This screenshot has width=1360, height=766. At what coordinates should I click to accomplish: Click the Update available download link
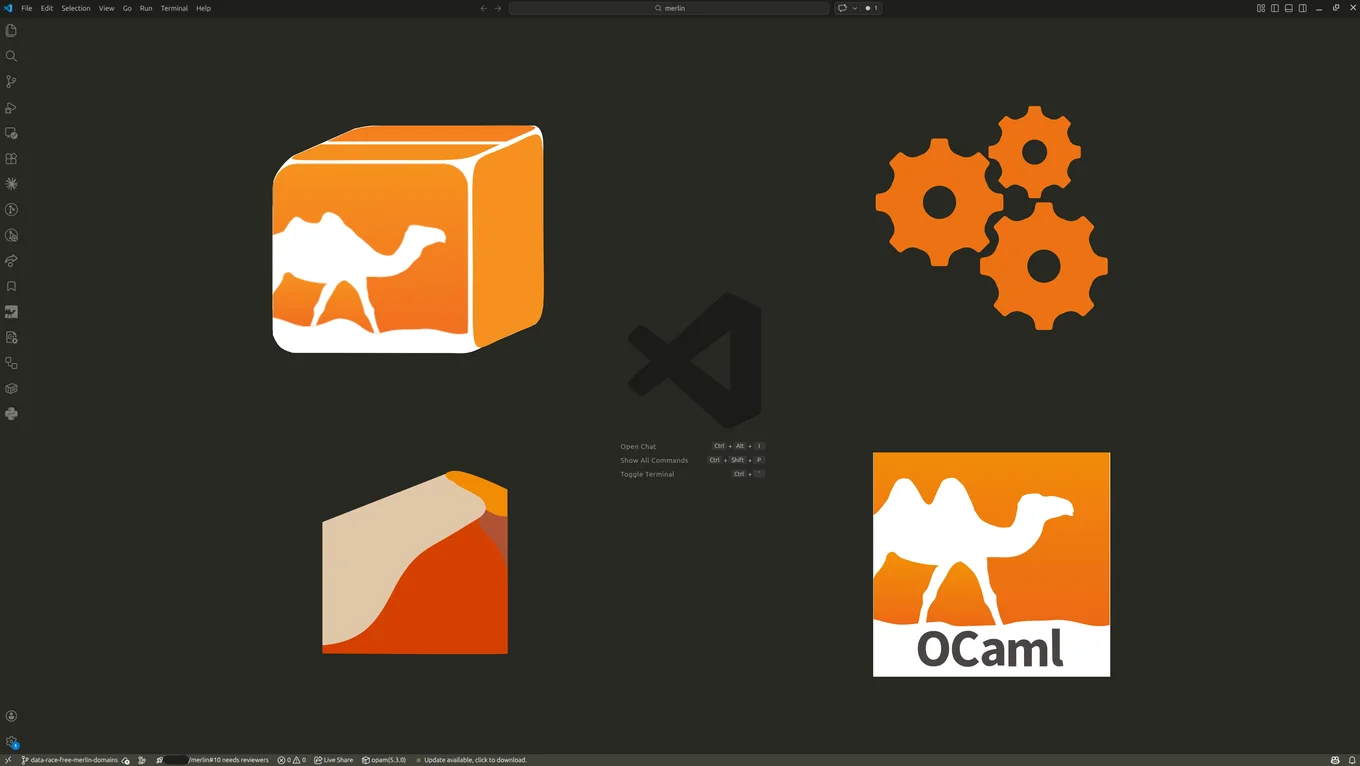coord(472,760)
